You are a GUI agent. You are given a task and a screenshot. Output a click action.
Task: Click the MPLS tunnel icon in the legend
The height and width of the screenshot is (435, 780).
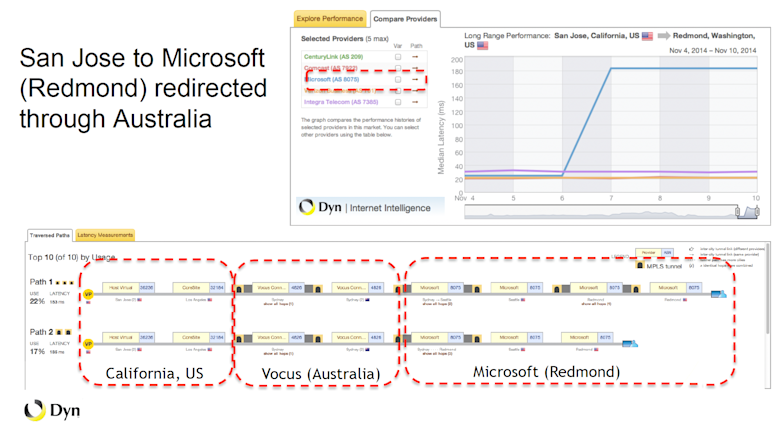pos(640,266)
